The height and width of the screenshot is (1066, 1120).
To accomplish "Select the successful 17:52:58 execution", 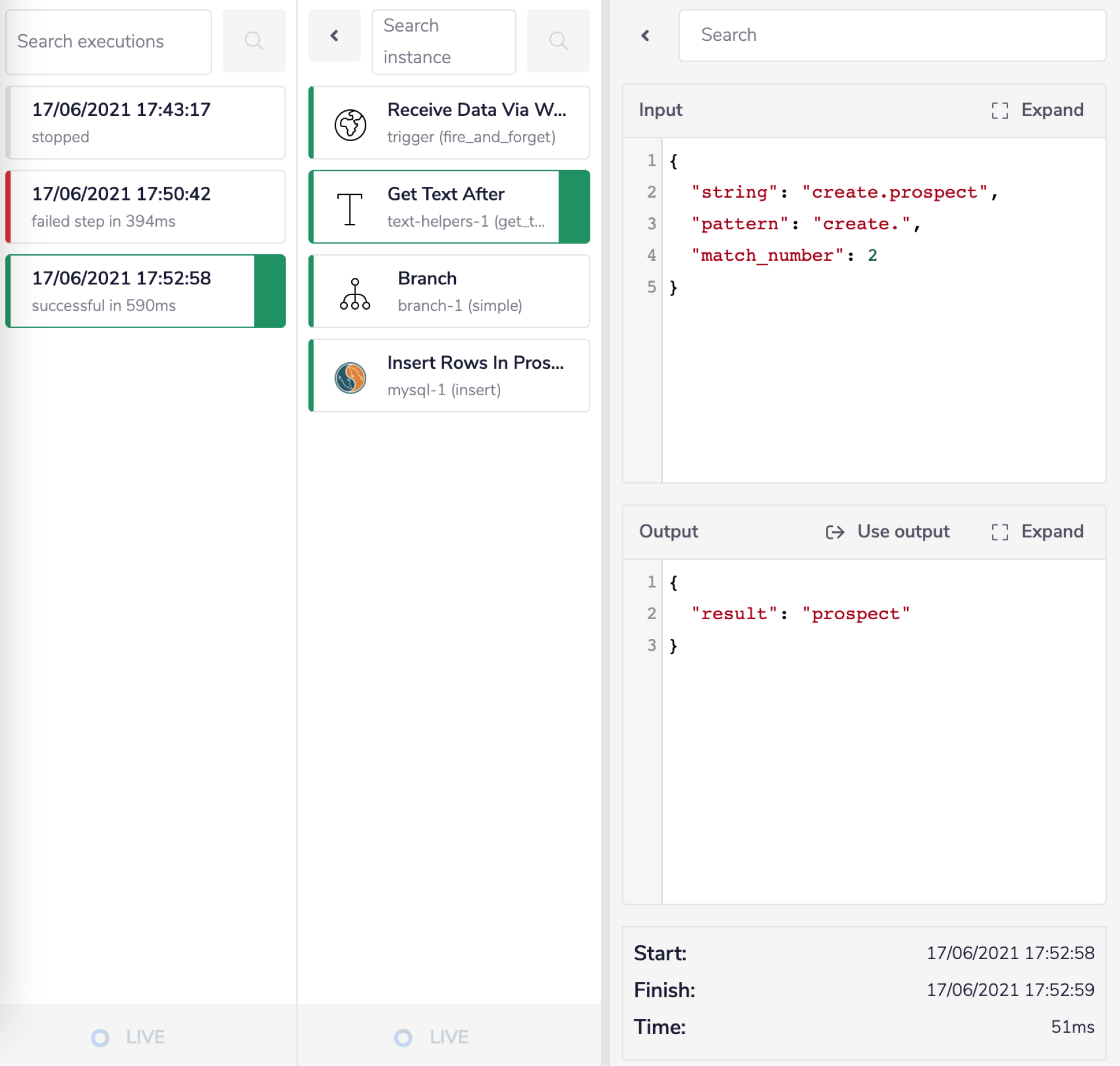I will point(130,291).
